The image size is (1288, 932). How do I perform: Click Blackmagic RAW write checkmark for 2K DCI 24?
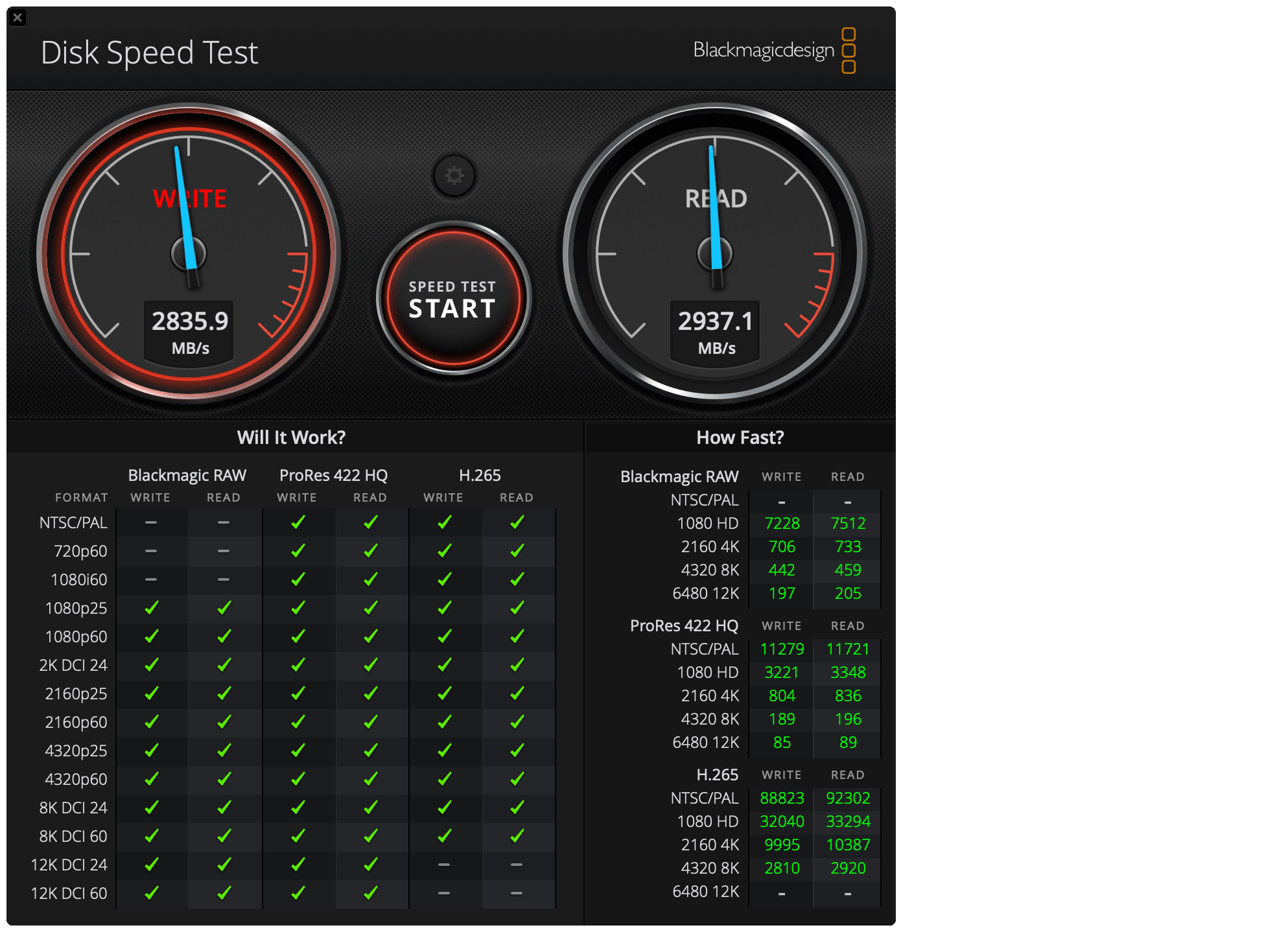(x=151, y=665)
